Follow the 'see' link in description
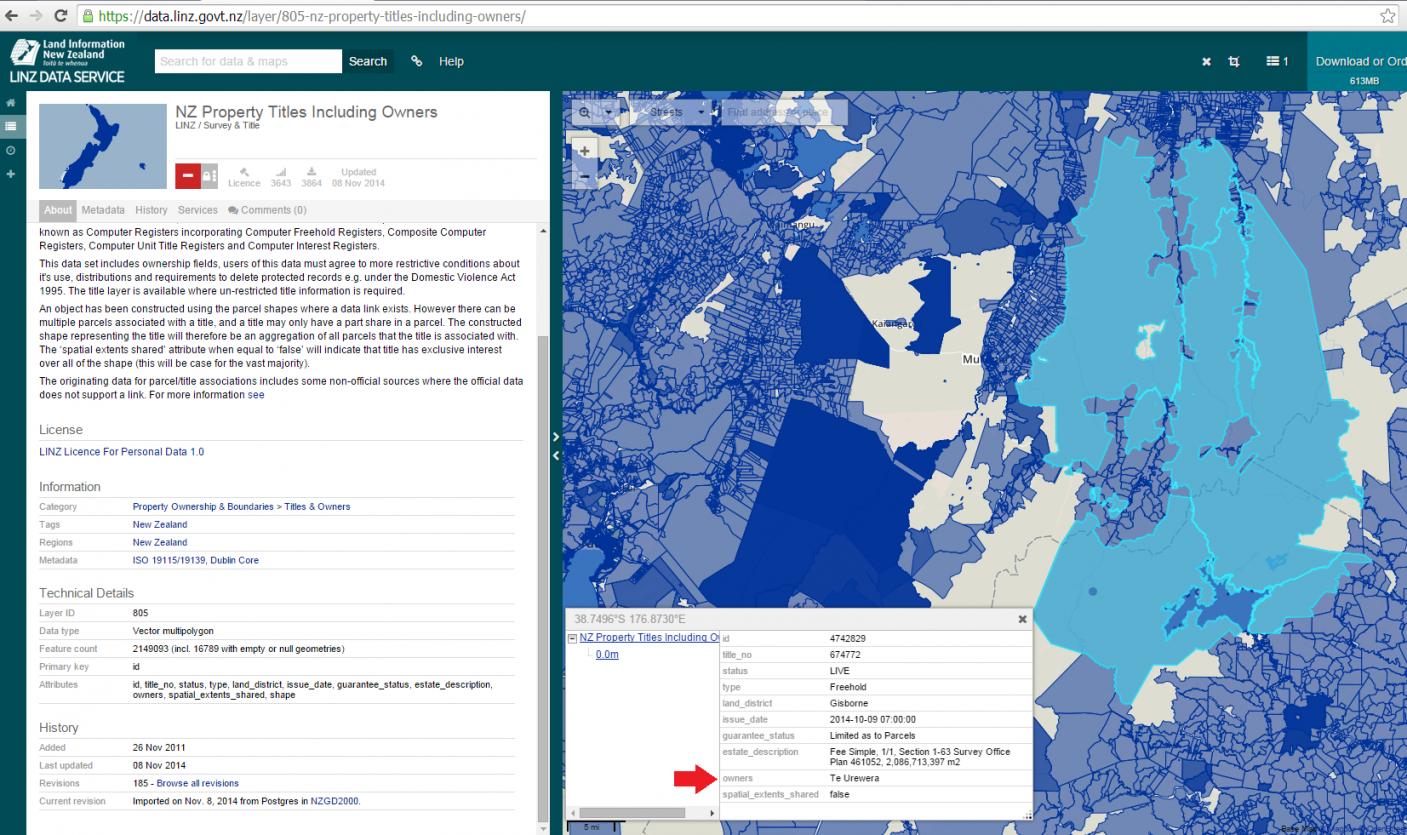 (x=256, y=395)
